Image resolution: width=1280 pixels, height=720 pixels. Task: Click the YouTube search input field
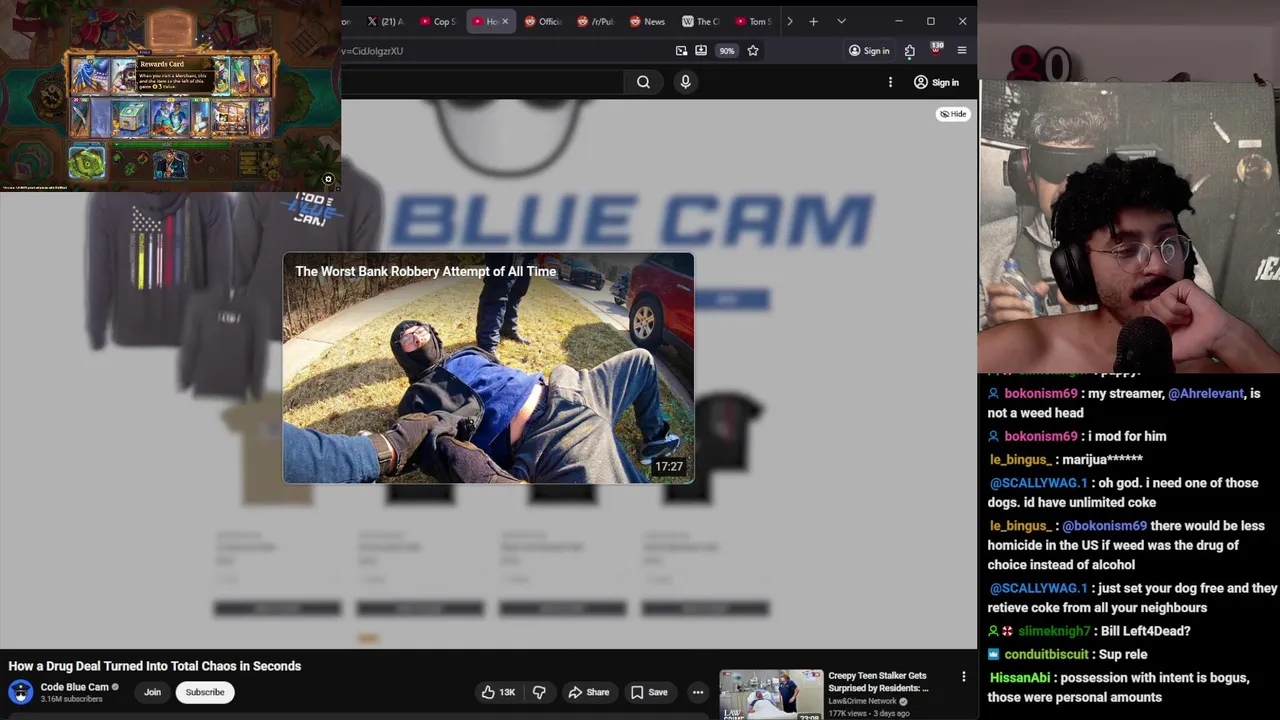coord(483,82)
